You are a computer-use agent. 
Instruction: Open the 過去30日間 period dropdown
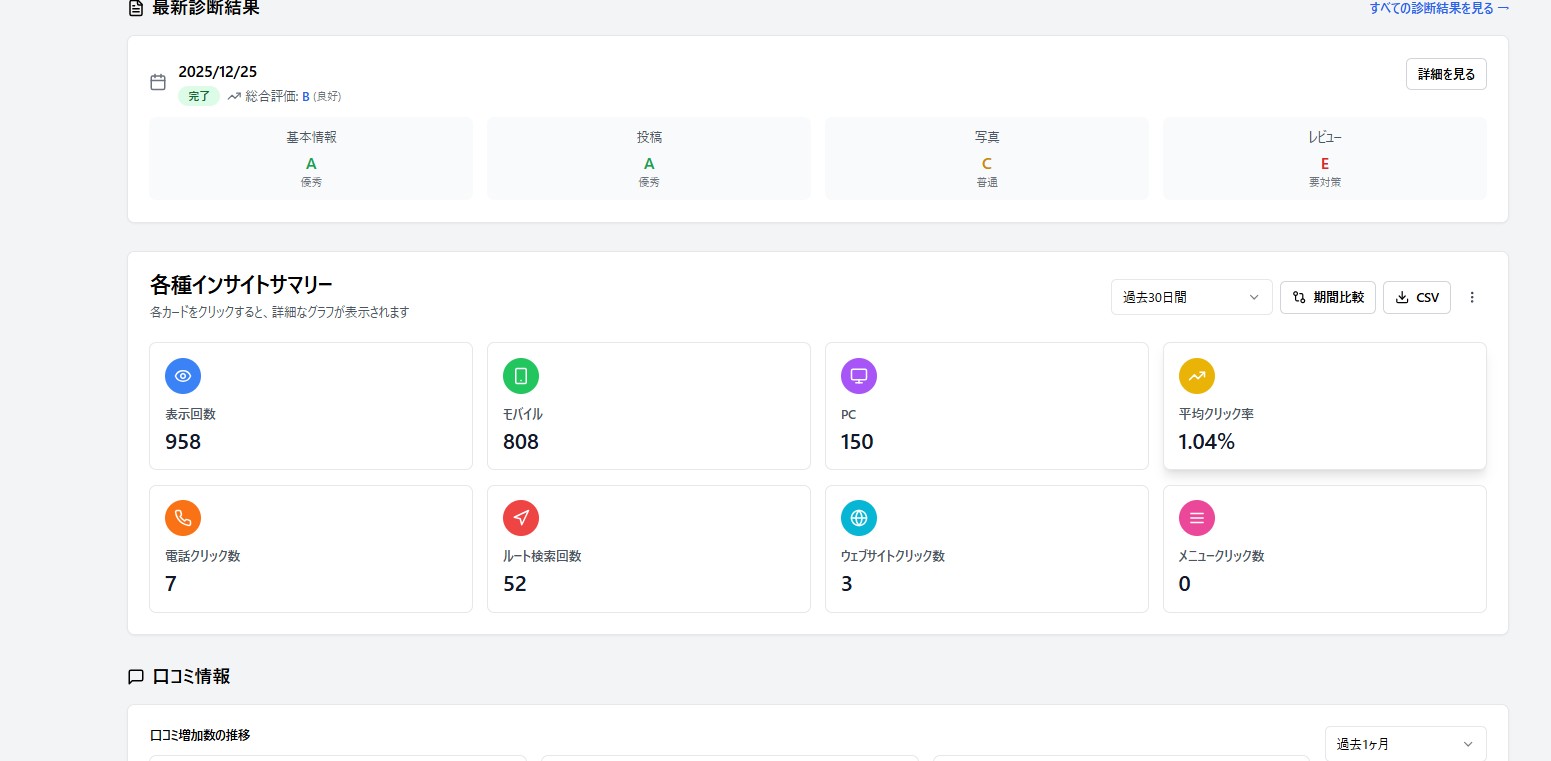pyautogui.click(x=1191, y=297)
